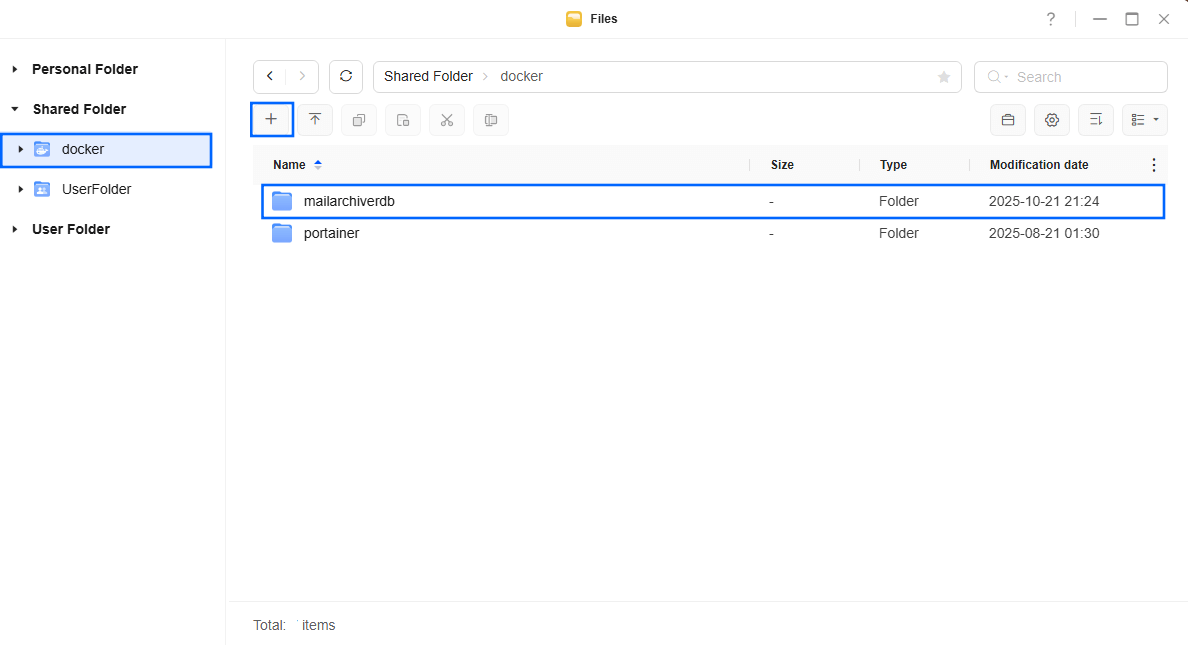Image resolution: width=1188 pixels, height=645 pixels.
Task: Click the plus create new button
Action: pyautogui.click(x=271, y=120)
